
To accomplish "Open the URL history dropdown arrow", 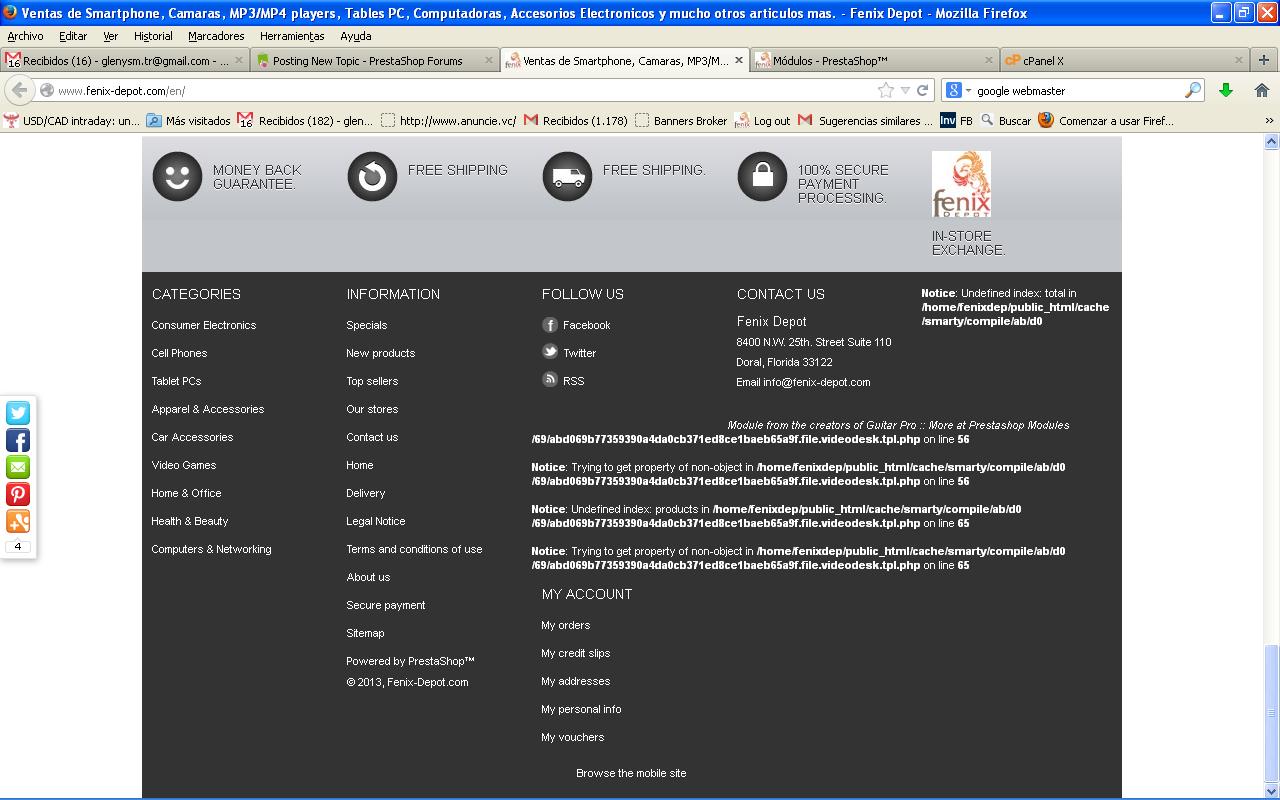I will click(905, 90).
